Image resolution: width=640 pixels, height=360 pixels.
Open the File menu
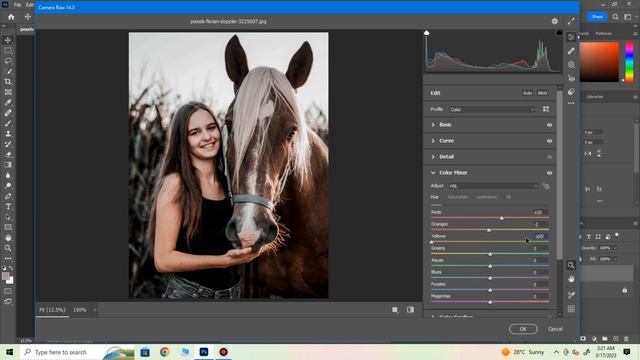(x=17, y=4)
